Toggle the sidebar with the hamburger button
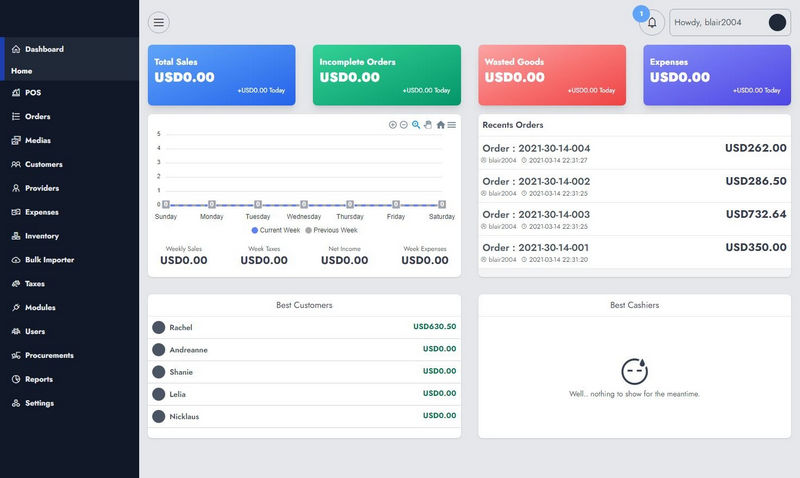The image size is (800, 478). click(159, 22)
